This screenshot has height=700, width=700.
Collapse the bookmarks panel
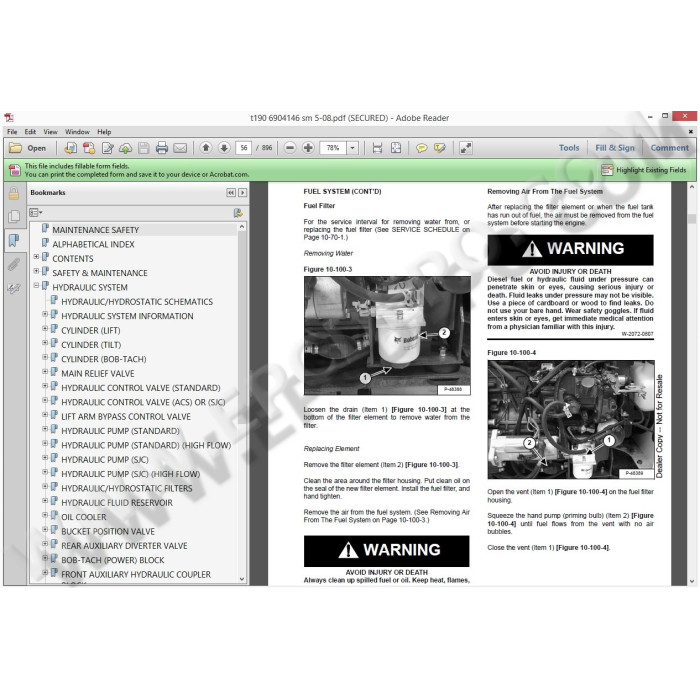(x=231, y=193)
